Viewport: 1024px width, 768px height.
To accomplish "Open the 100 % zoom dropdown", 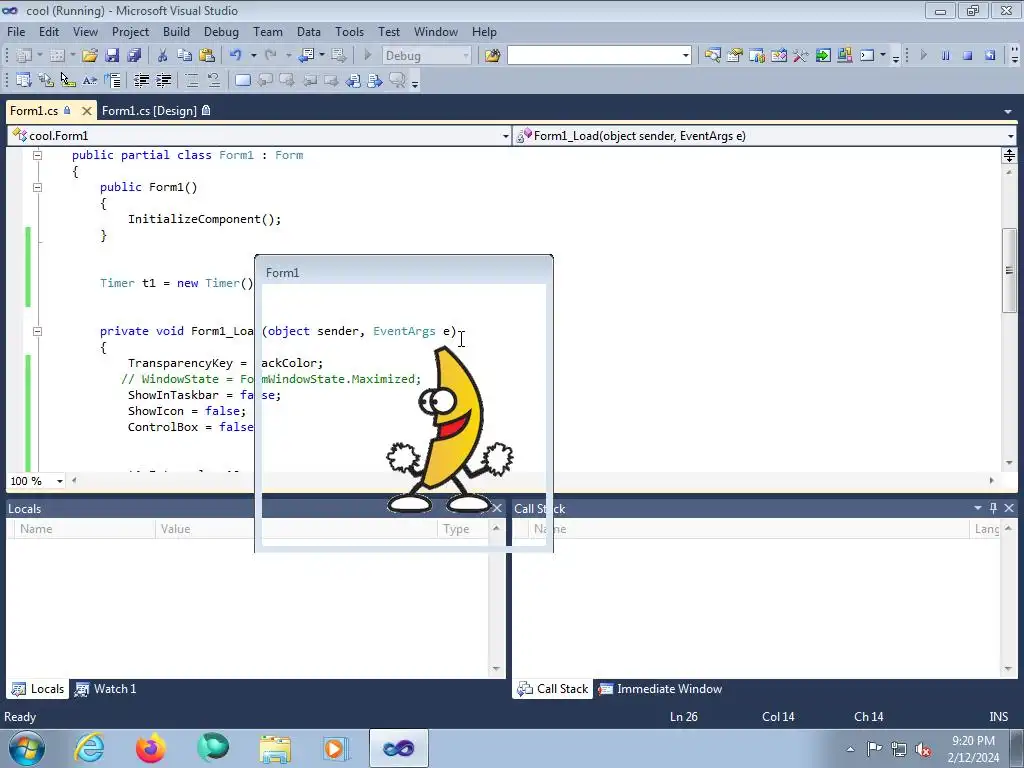I will tap(59, 481).
